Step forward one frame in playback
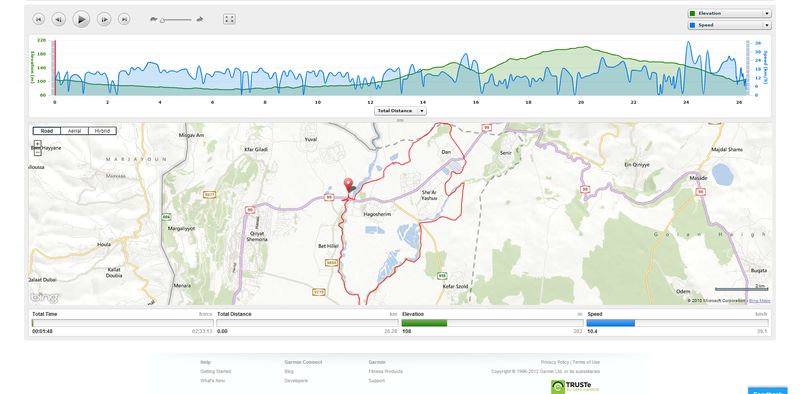 click(x=104, y=19)
